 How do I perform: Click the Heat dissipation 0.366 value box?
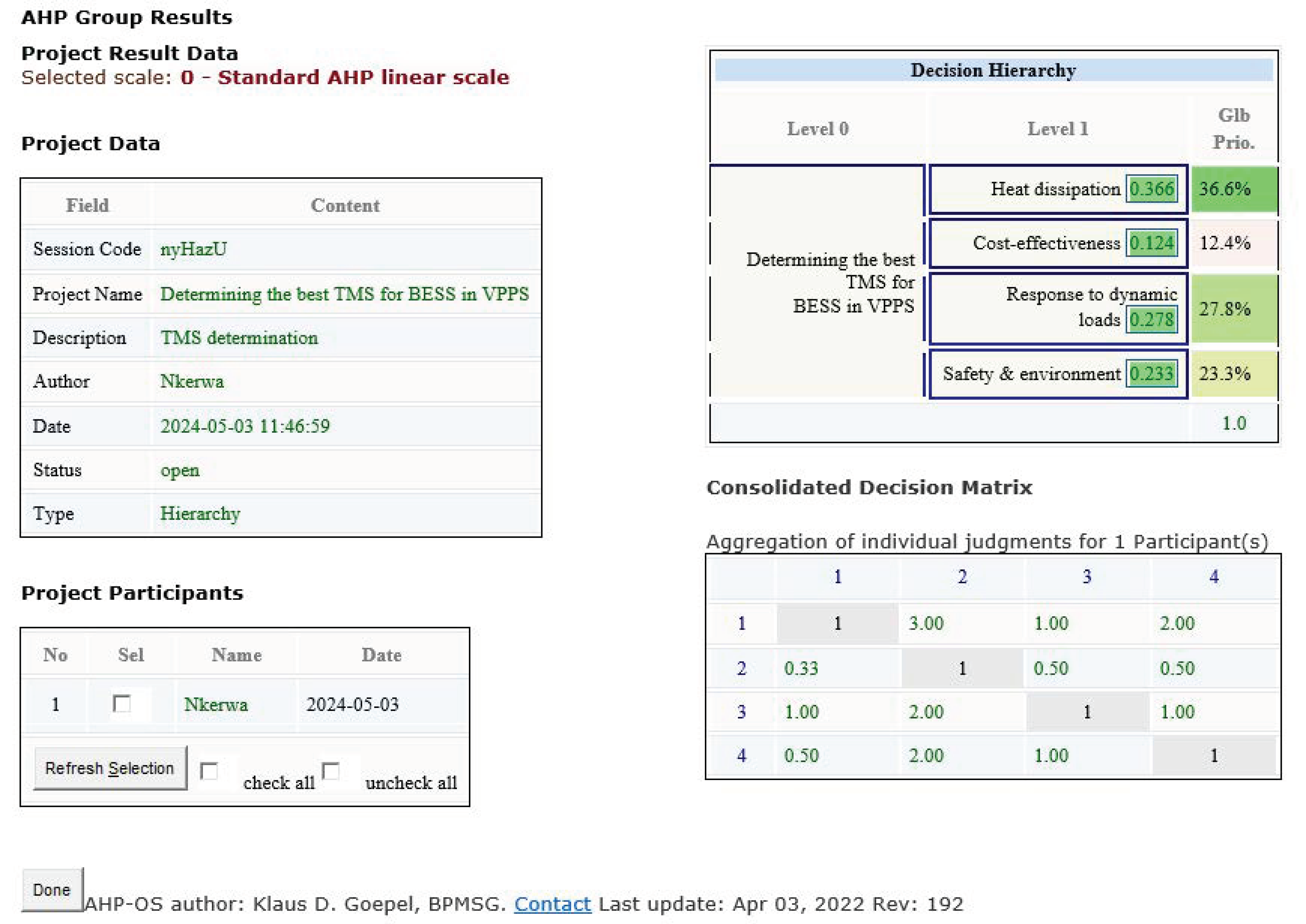click(1151, 189)
